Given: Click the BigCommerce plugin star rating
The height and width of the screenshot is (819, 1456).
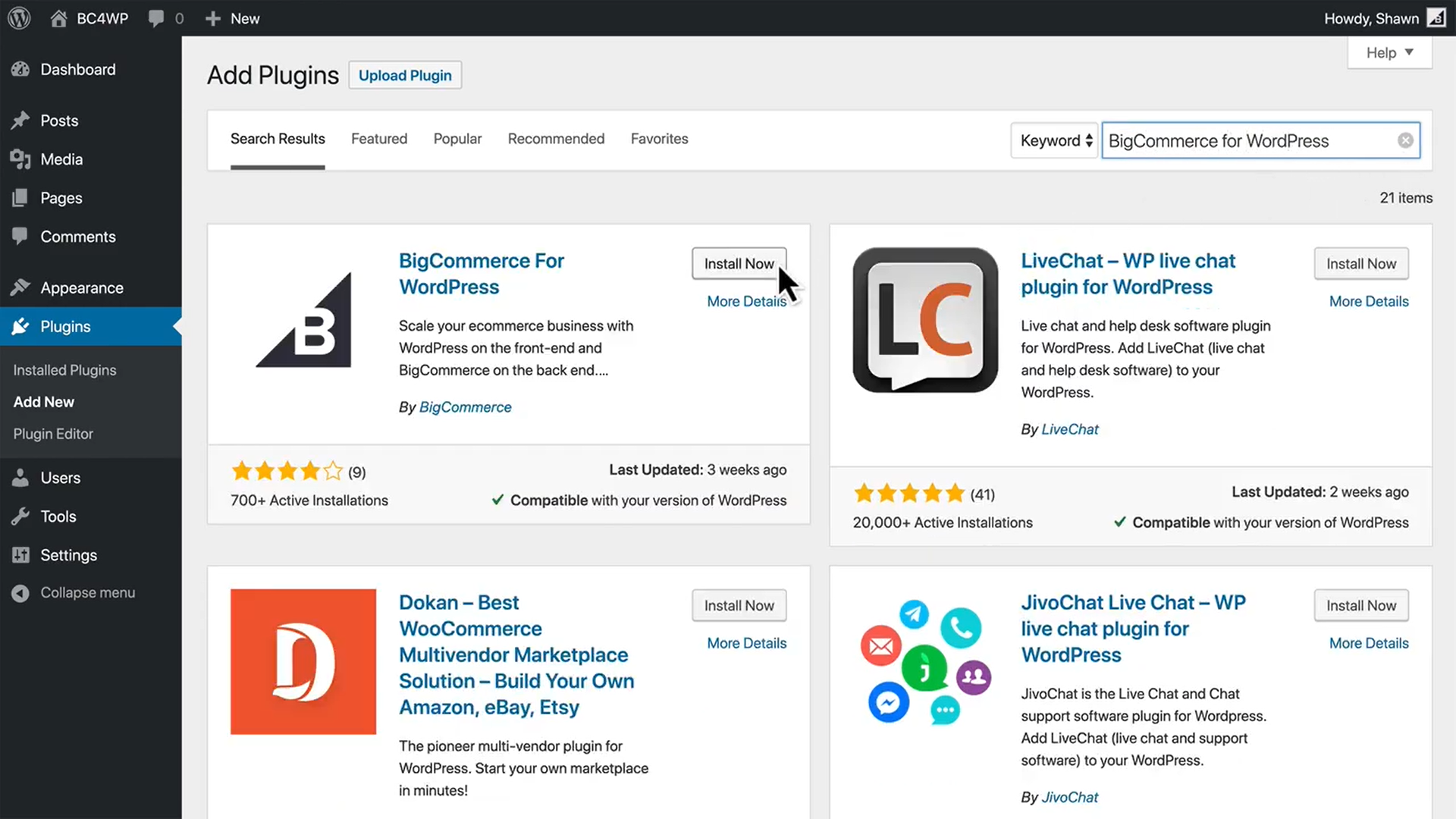Looking at the screenshot, I should point(287,472).
